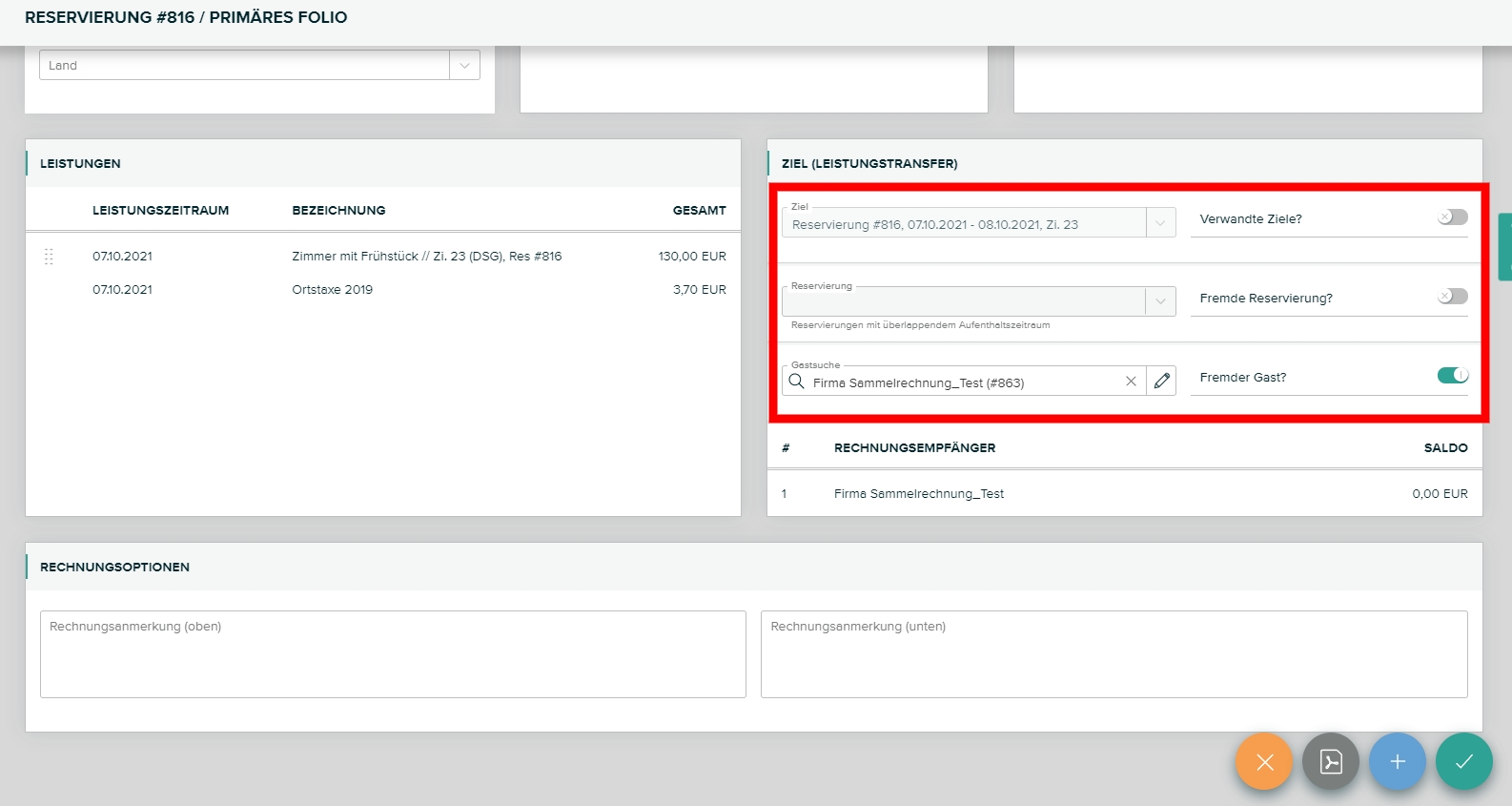The image size is (1512, 806).
Task: Select the Ortstaxe 2019 service row
Action: click(332, 290)
